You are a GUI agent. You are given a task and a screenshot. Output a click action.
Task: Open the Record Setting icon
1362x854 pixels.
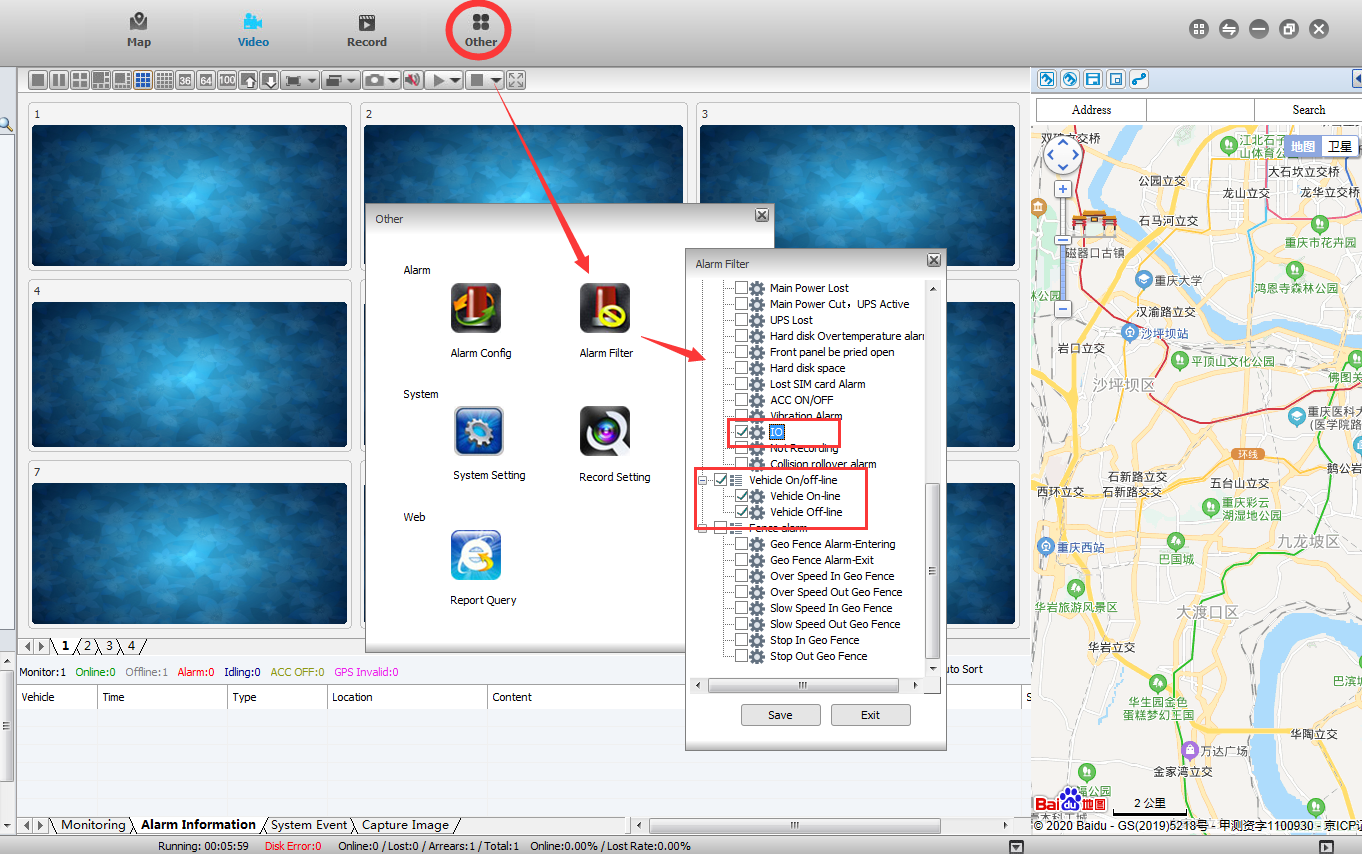pyautogui.click(x=605, y=431)
